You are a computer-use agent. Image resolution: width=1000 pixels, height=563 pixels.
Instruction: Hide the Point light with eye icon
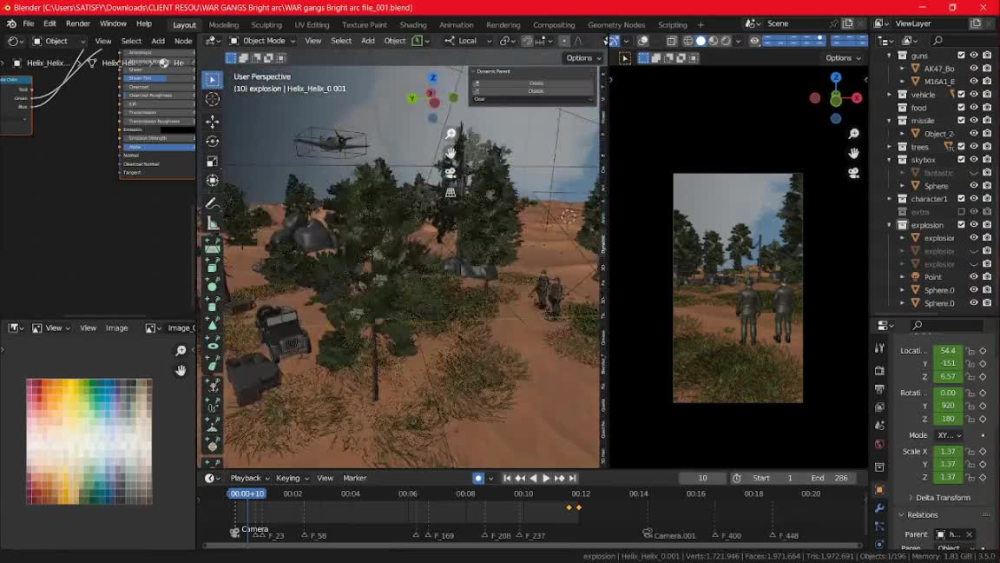[x=974, y=277]
